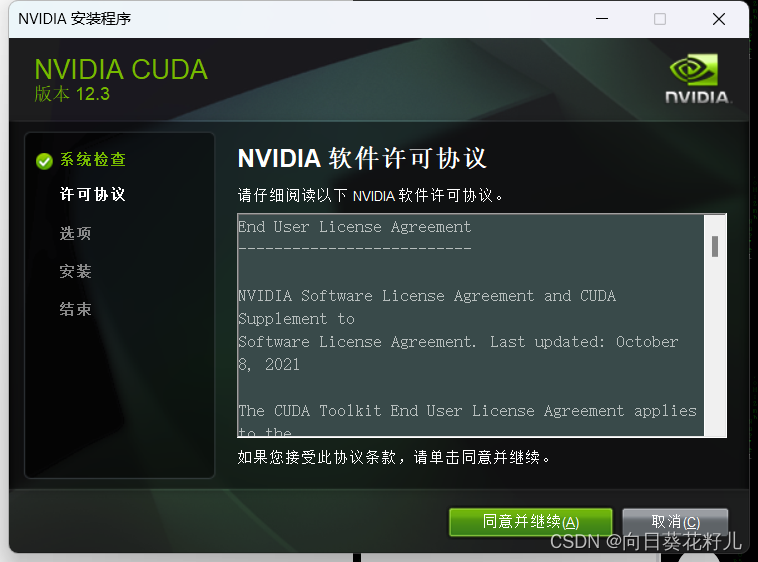
Task: Click the 'NVIDIA 软件许可协议' heading
Action: pyautogui.click(x=362, y=158)
